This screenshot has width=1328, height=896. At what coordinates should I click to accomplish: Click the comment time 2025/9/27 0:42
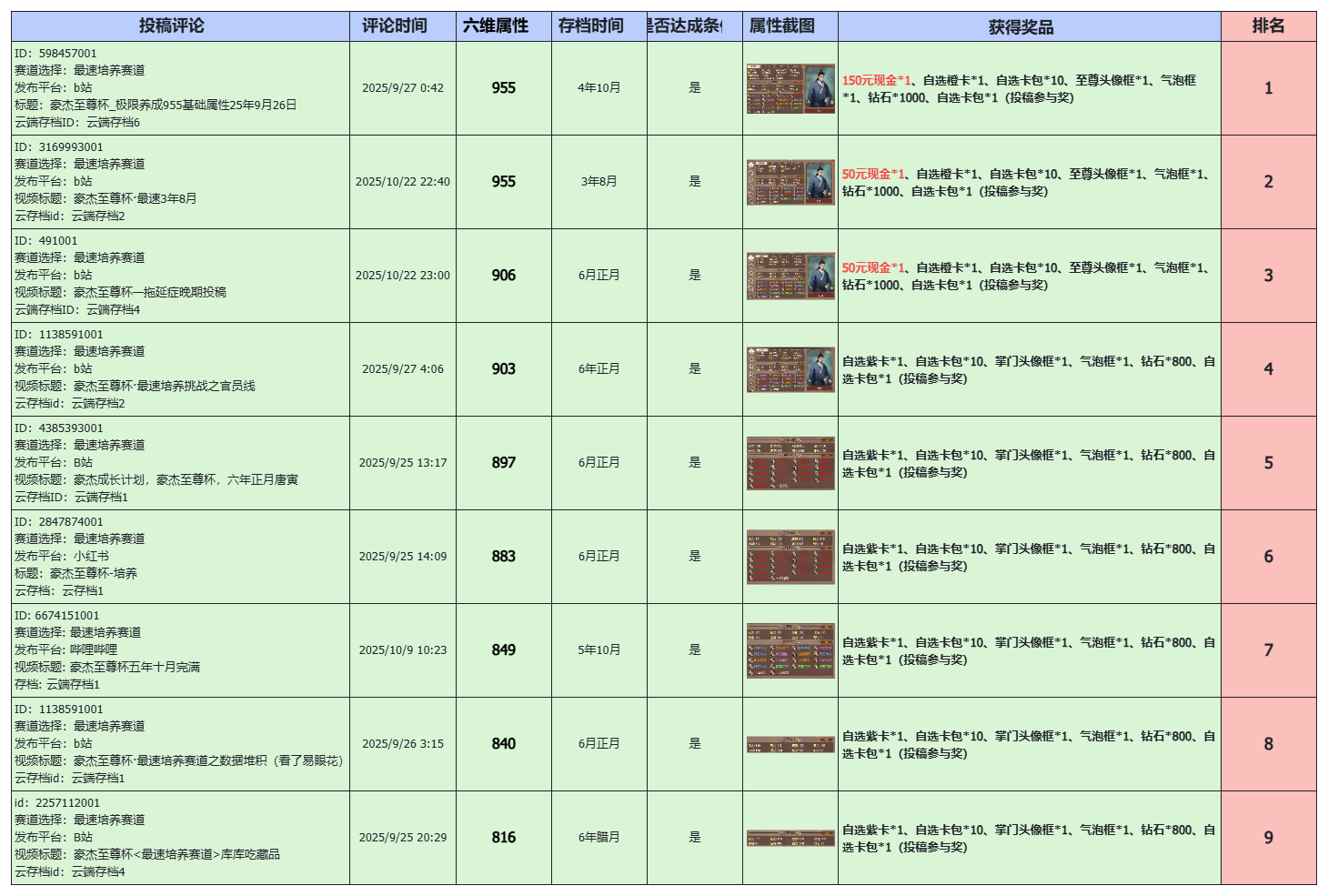403,88
